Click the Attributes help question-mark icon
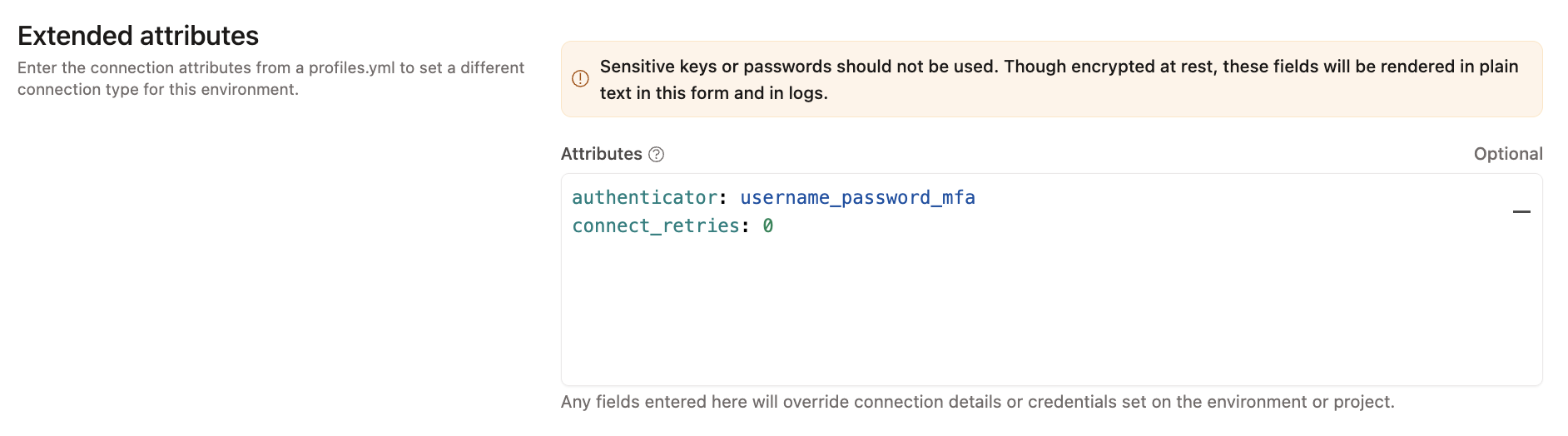The width and height of the screenshot is (1568, 436). tap(657, 154)
